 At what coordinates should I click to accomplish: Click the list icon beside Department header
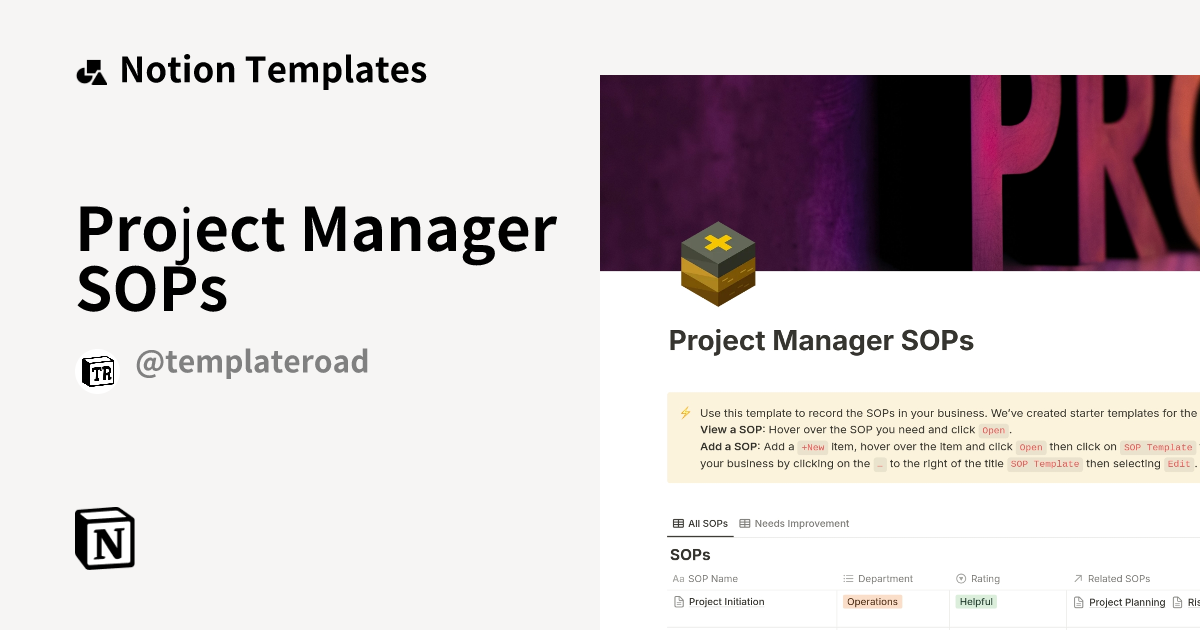point(848,578)
